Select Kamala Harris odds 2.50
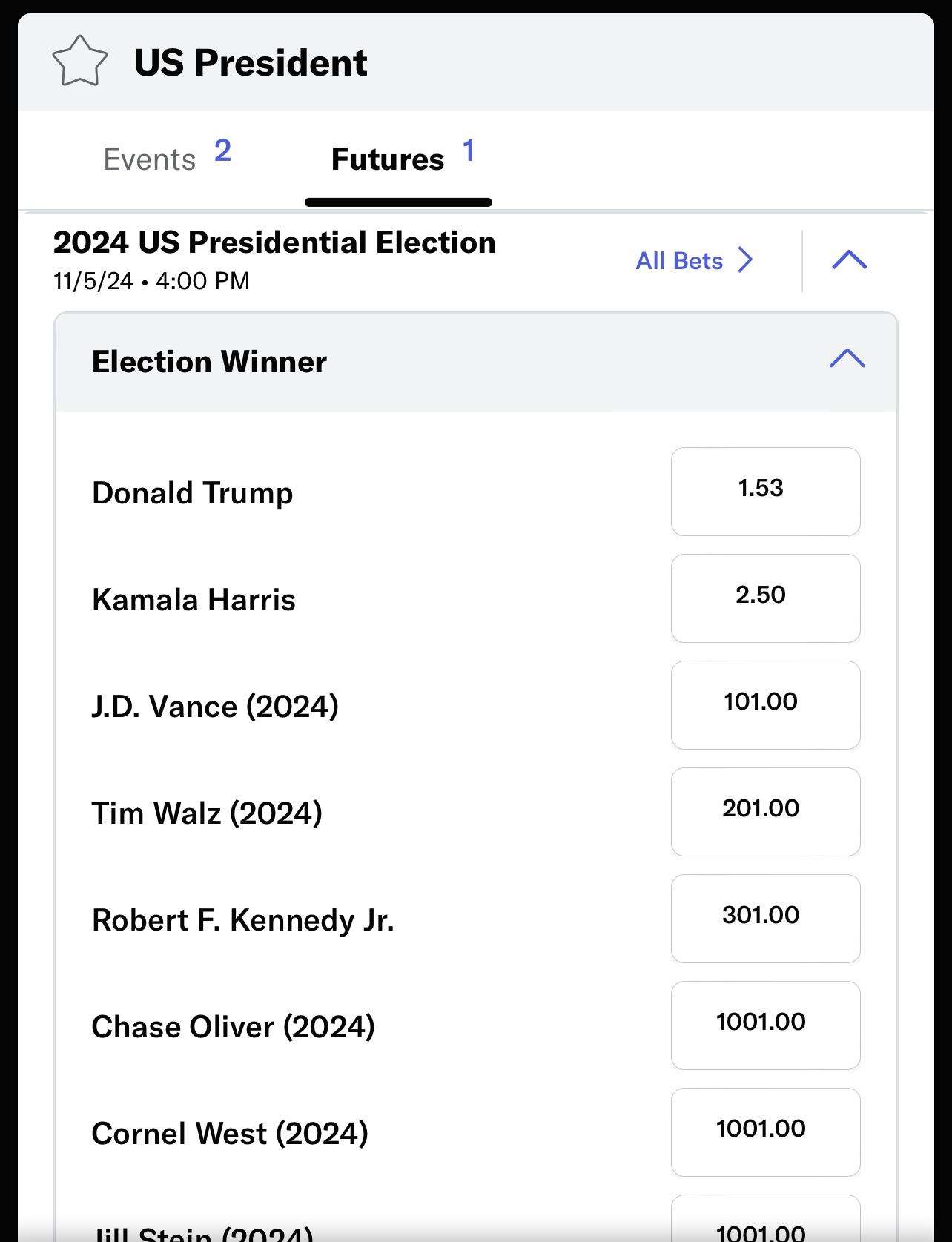This screenshot has height=1242, width=952. [765, 598]
